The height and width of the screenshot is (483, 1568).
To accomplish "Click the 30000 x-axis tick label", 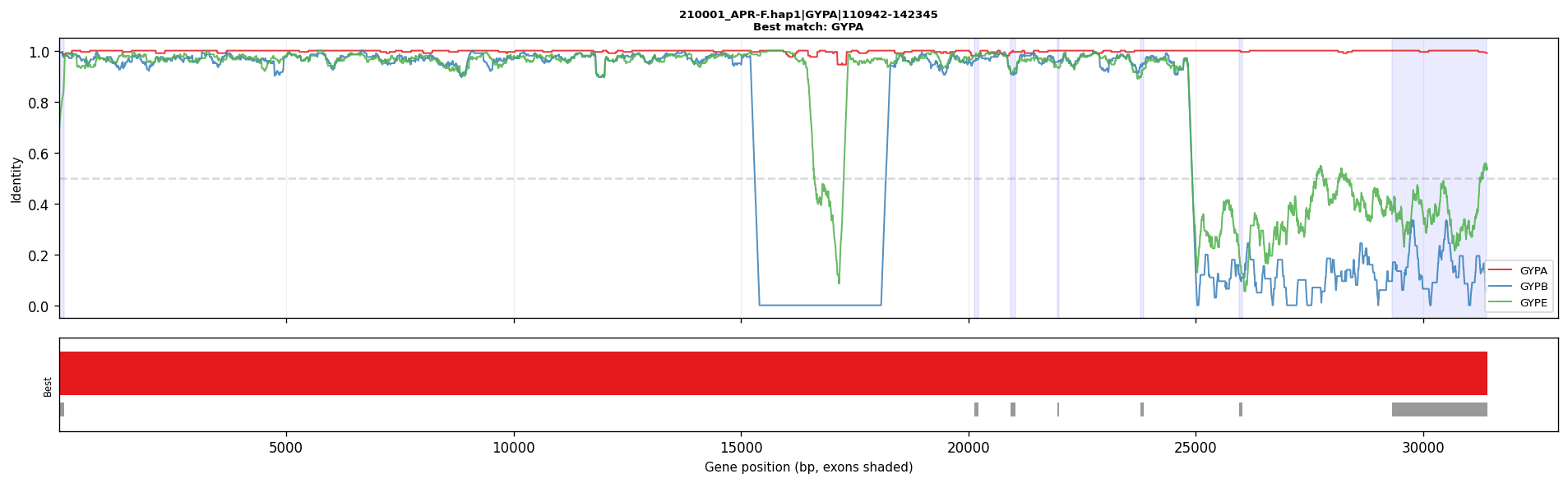I will click(1422, 447).
